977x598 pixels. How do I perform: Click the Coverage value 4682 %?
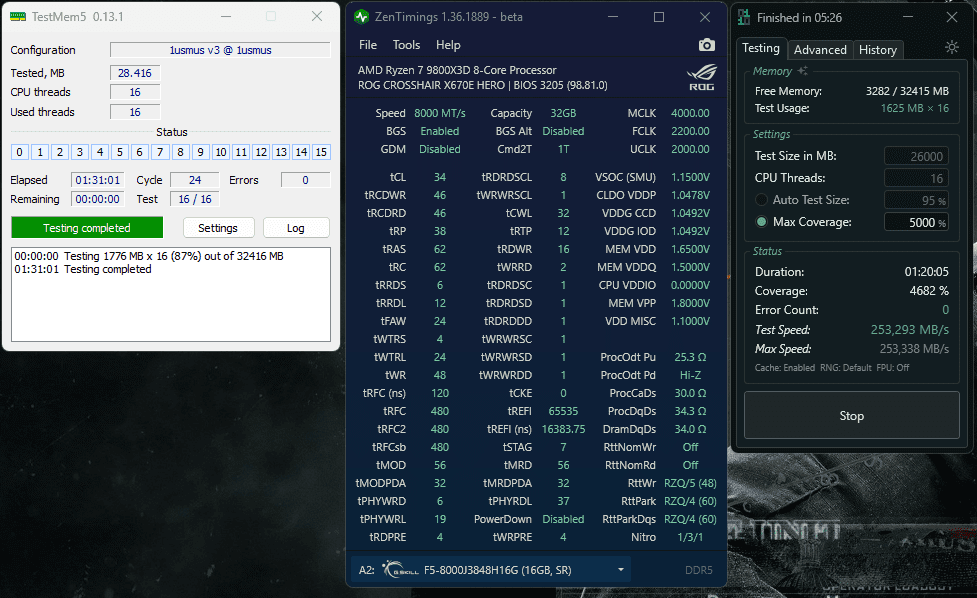tap(929, 291)
